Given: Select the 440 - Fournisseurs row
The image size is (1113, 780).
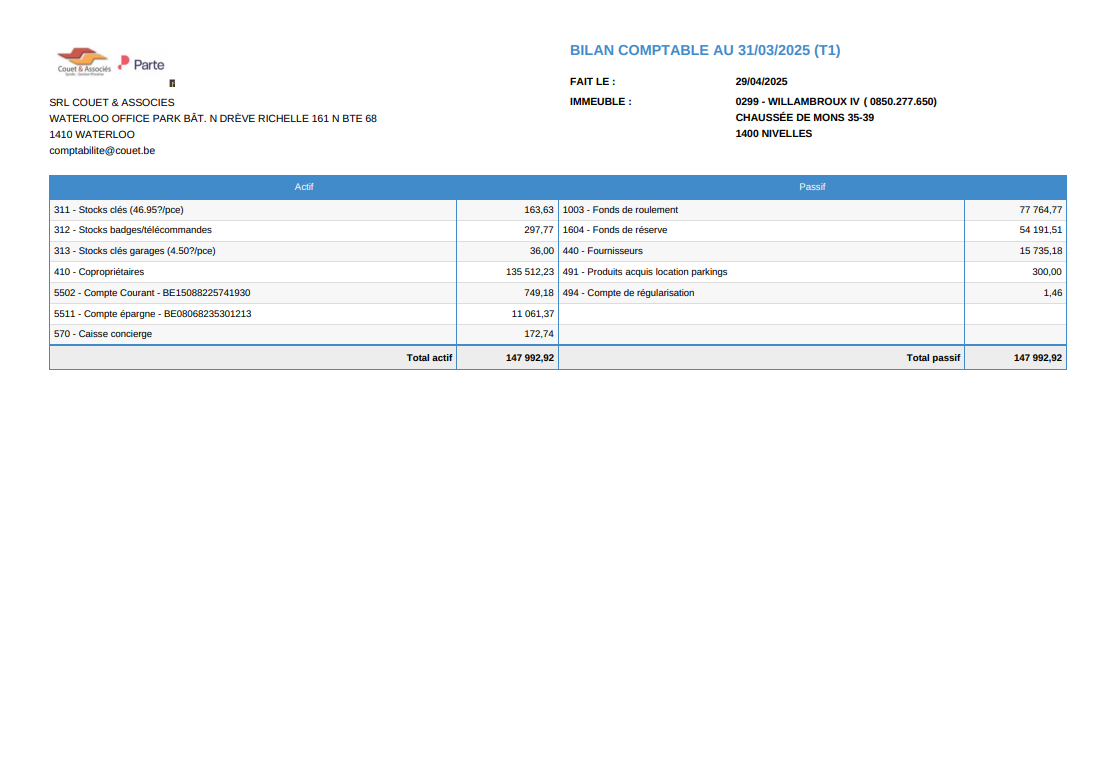Looking at the screenshot, I should tap(603, 251).
